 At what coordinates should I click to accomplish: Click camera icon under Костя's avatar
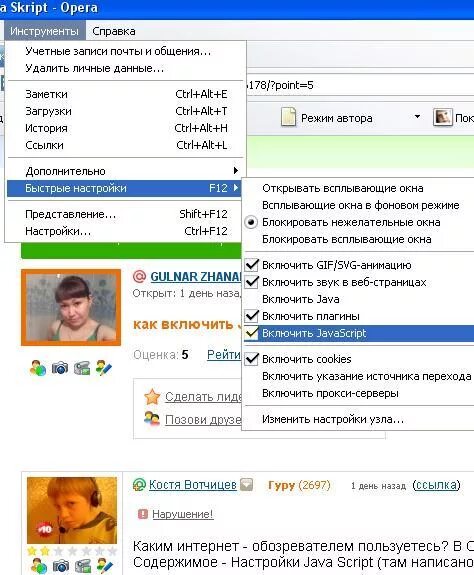61,566
